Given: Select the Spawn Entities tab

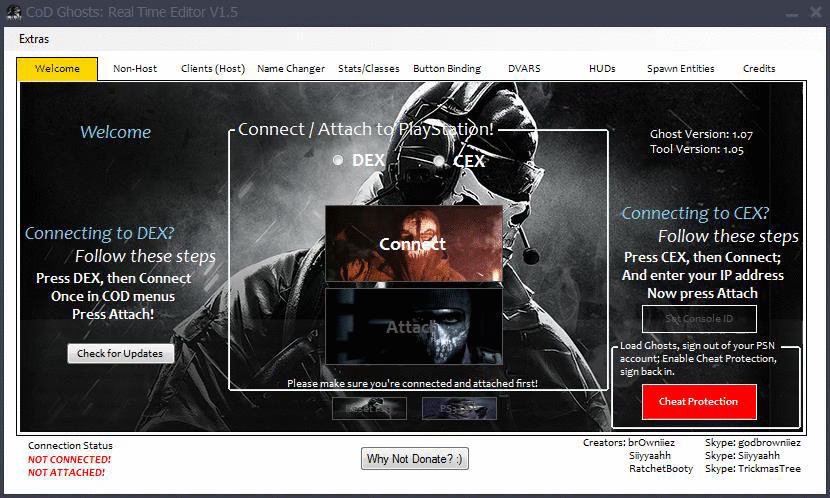Looking at the screenshot, I should [x=680, y=69].
